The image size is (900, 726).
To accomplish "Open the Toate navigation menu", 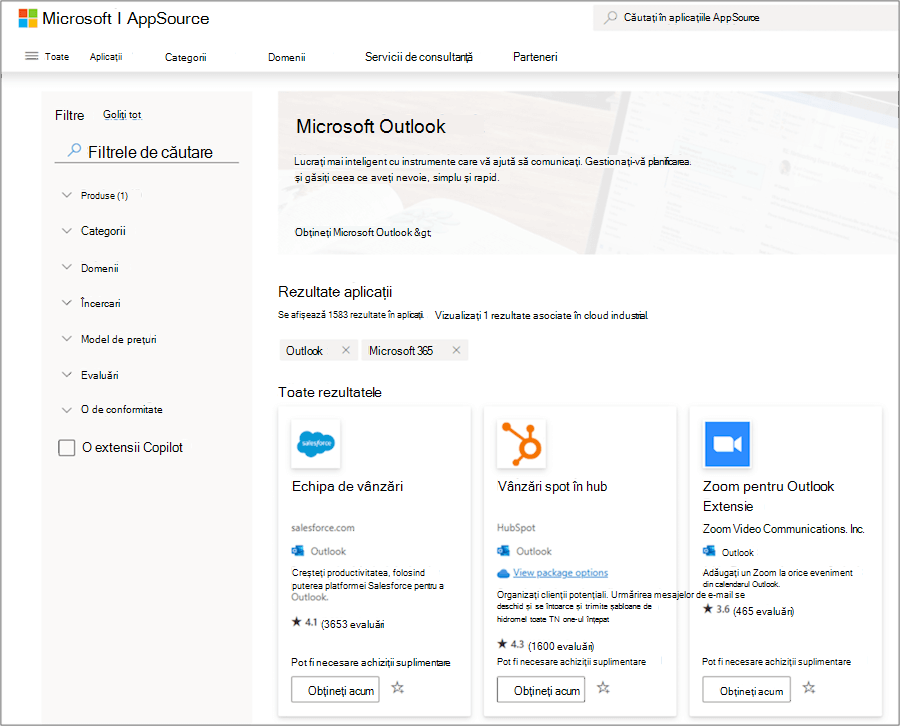I will 57,57.
